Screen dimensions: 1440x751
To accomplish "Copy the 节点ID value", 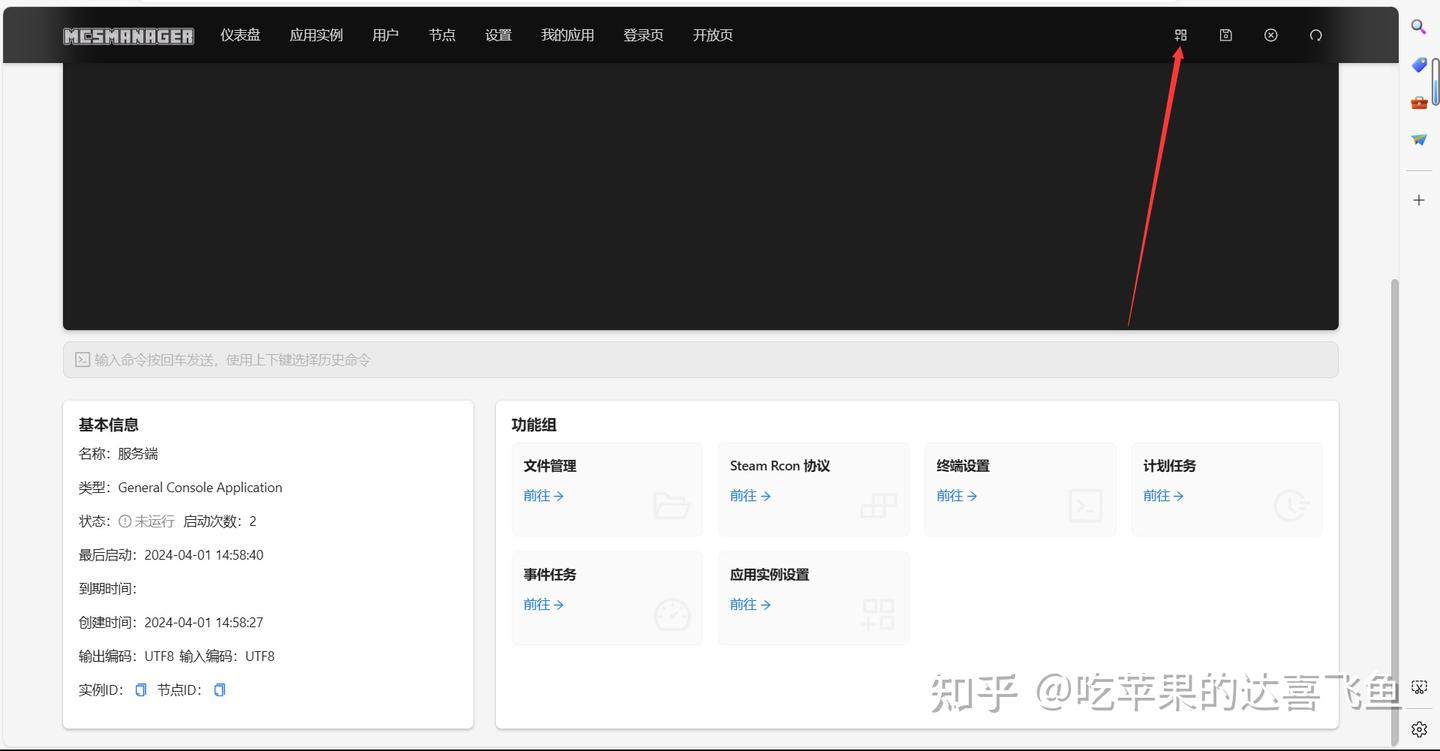I will [220, 690].
